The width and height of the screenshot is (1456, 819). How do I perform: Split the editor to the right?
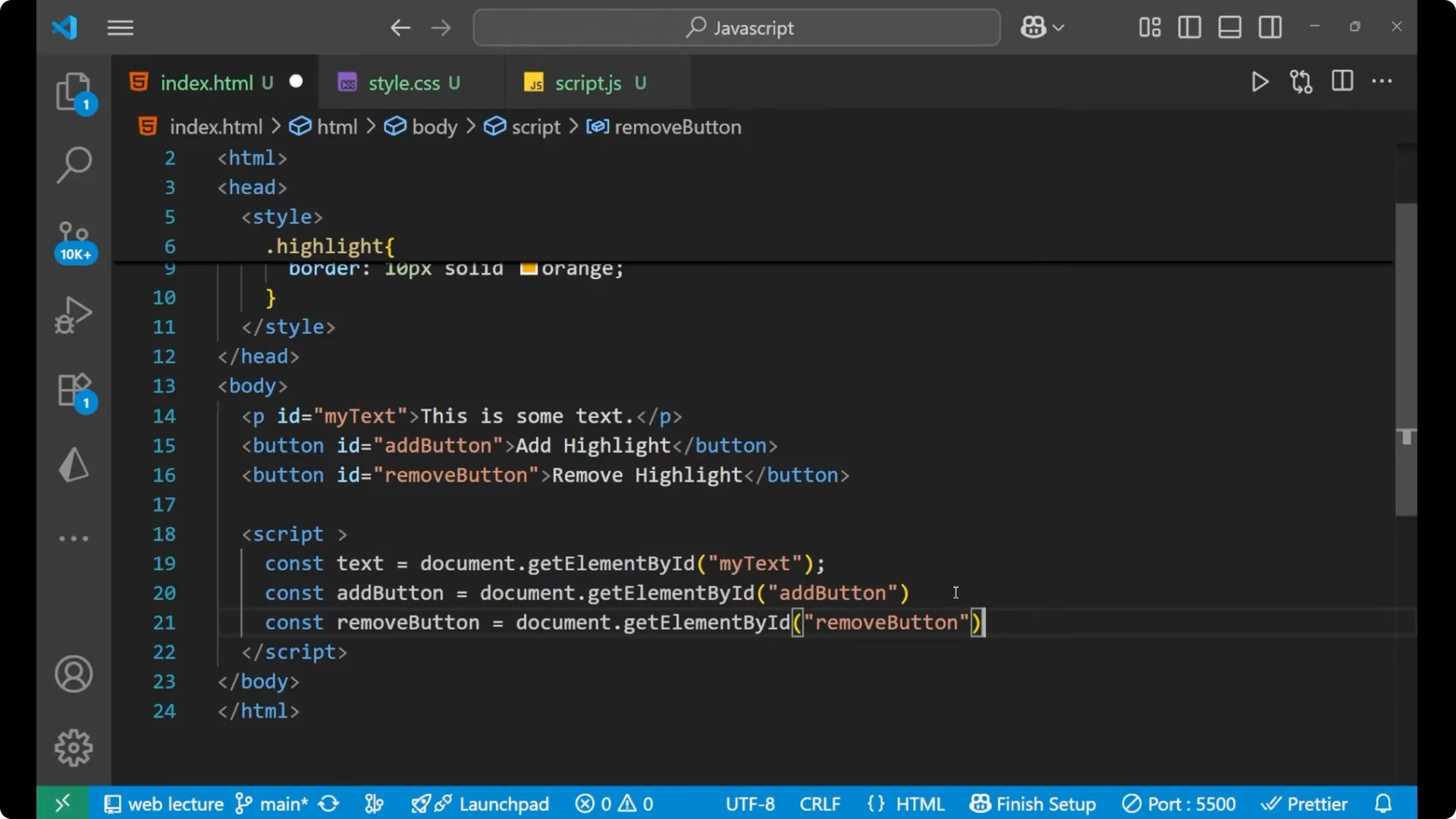coord(1341,82)
